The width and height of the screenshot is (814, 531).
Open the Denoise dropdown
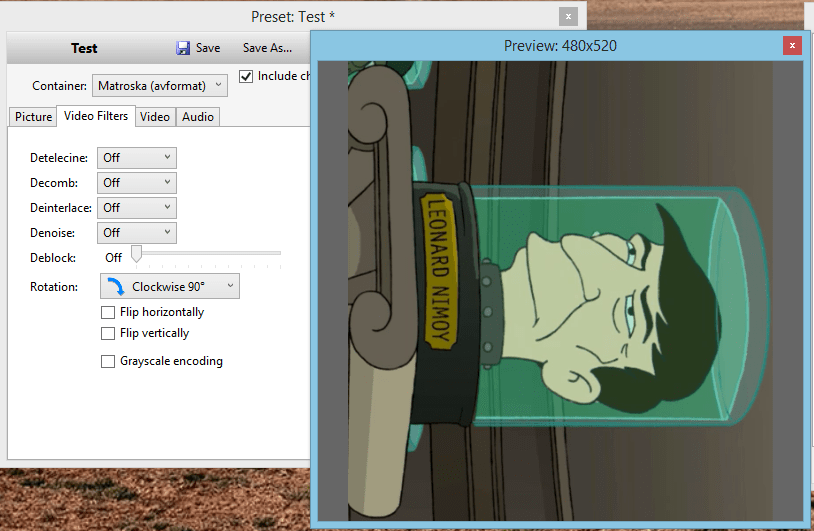tap(137, 233)
